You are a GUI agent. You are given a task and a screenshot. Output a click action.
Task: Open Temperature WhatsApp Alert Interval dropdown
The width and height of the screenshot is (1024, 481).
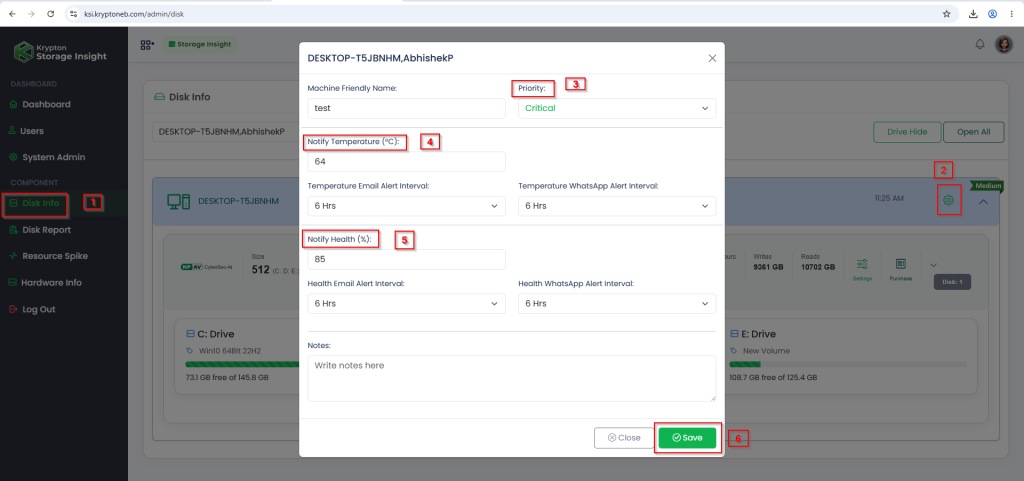coord(617,206)
